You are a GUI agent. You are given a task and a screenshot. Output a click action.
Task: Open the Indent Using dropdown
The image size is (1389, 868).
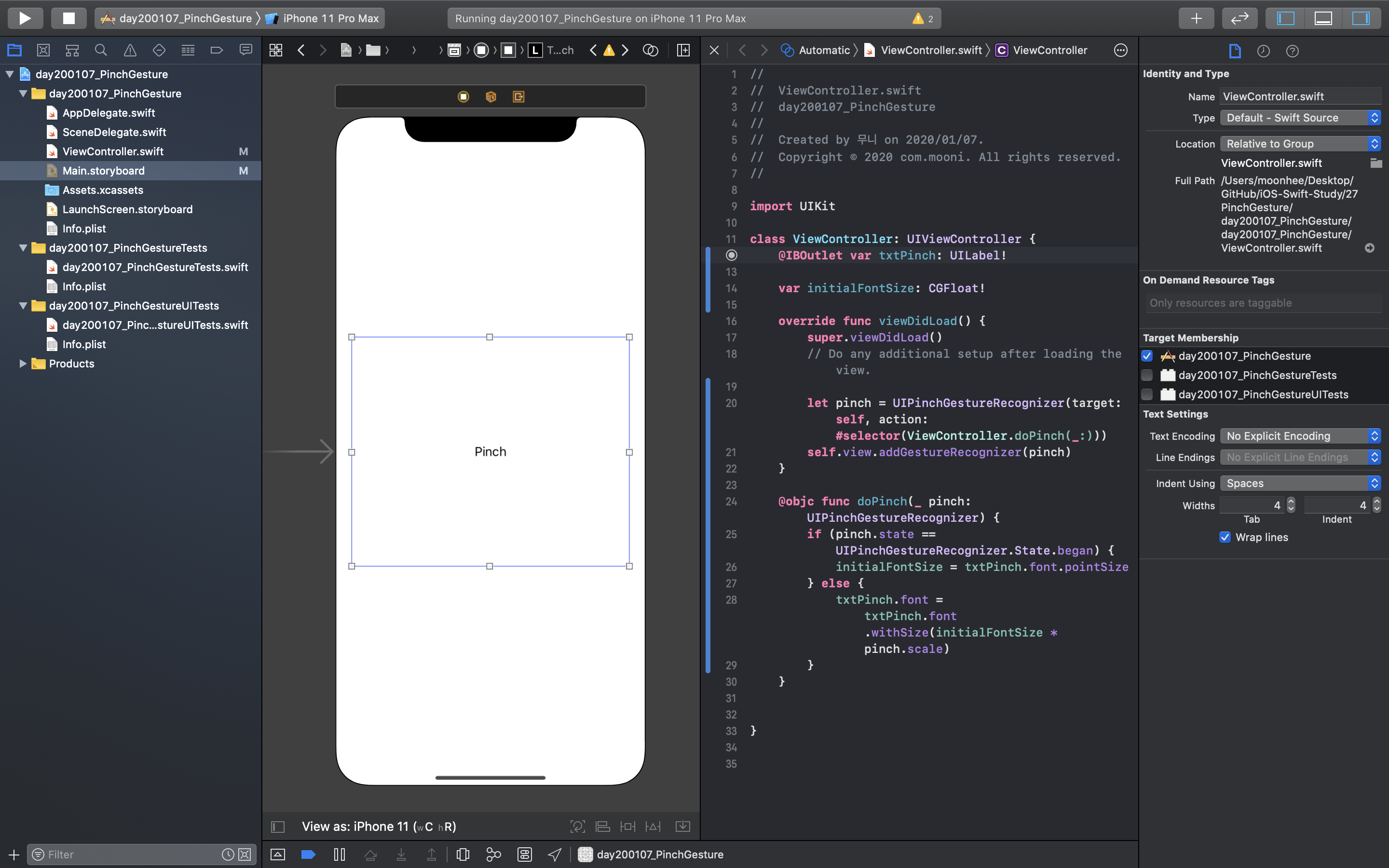click(x=1299, y=483)
